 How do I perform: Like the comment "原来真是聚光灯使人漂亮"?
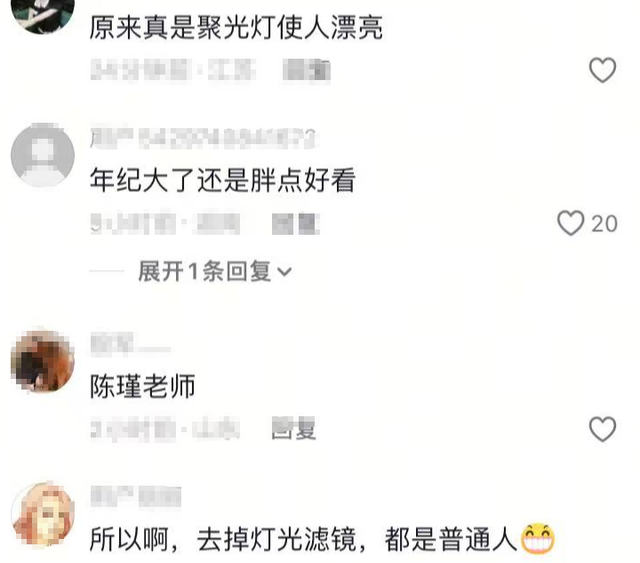pos(602,70)
